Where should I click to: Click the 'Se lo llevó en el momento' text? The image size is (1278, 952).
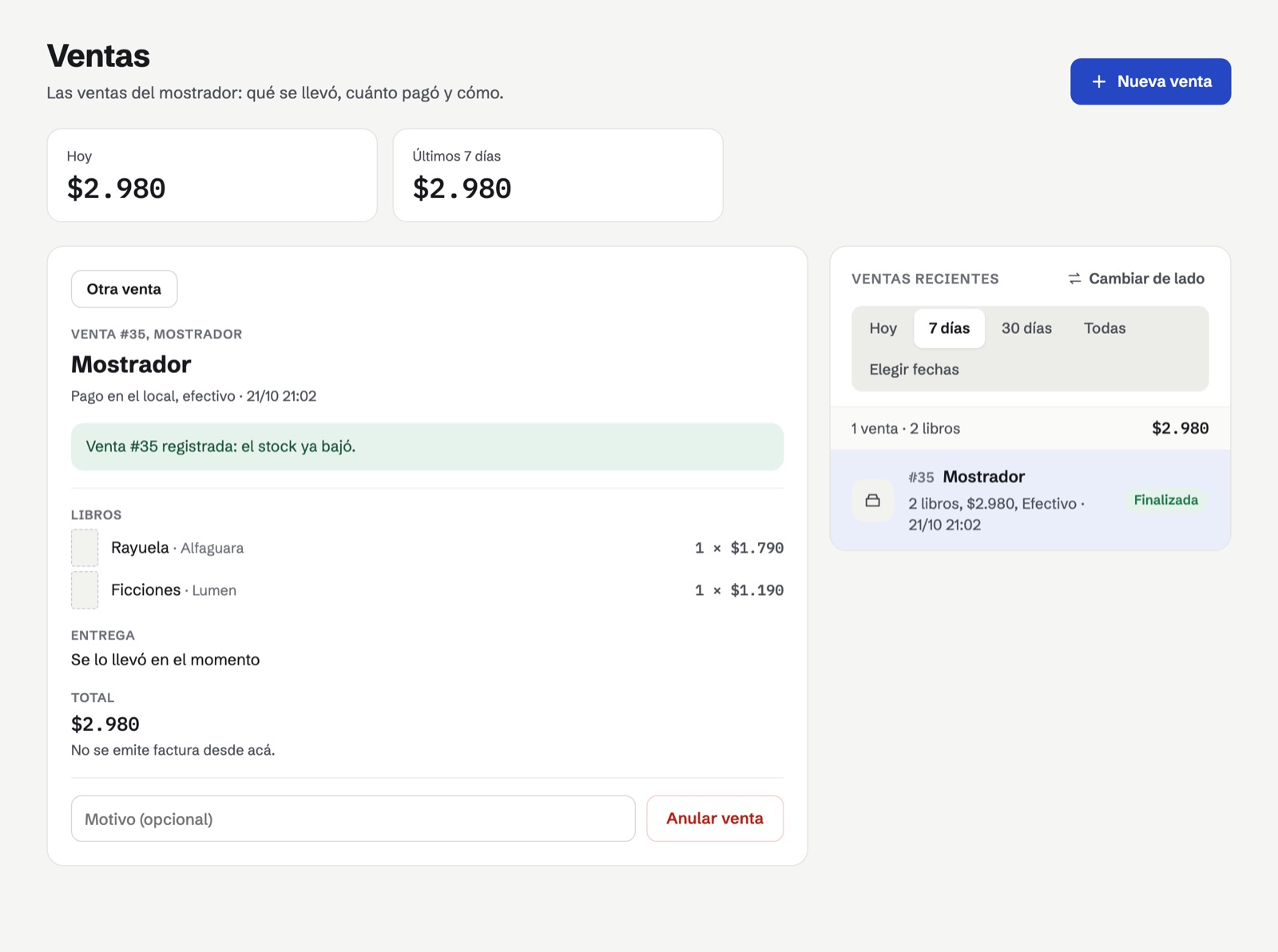coord(165,660)
